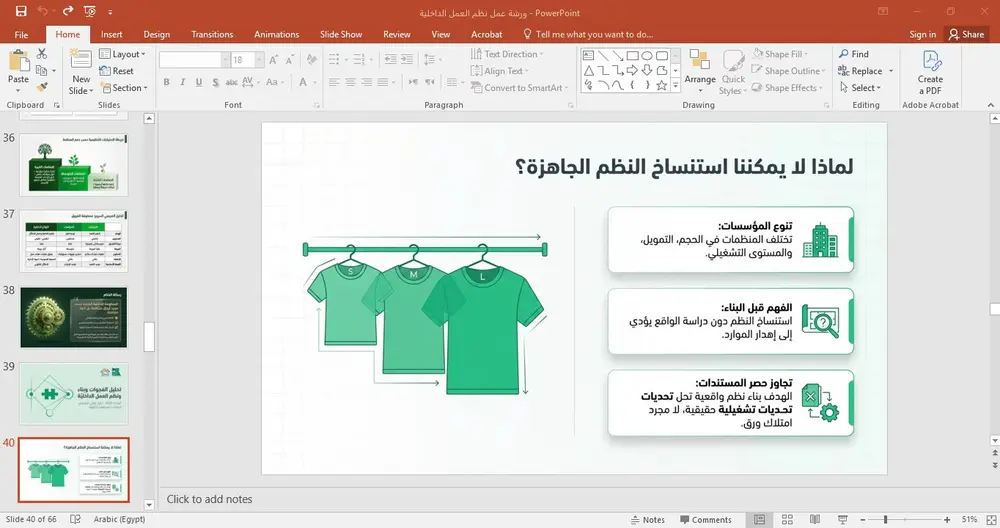
Task: Open the Animations tab
Action: point(277,34)
